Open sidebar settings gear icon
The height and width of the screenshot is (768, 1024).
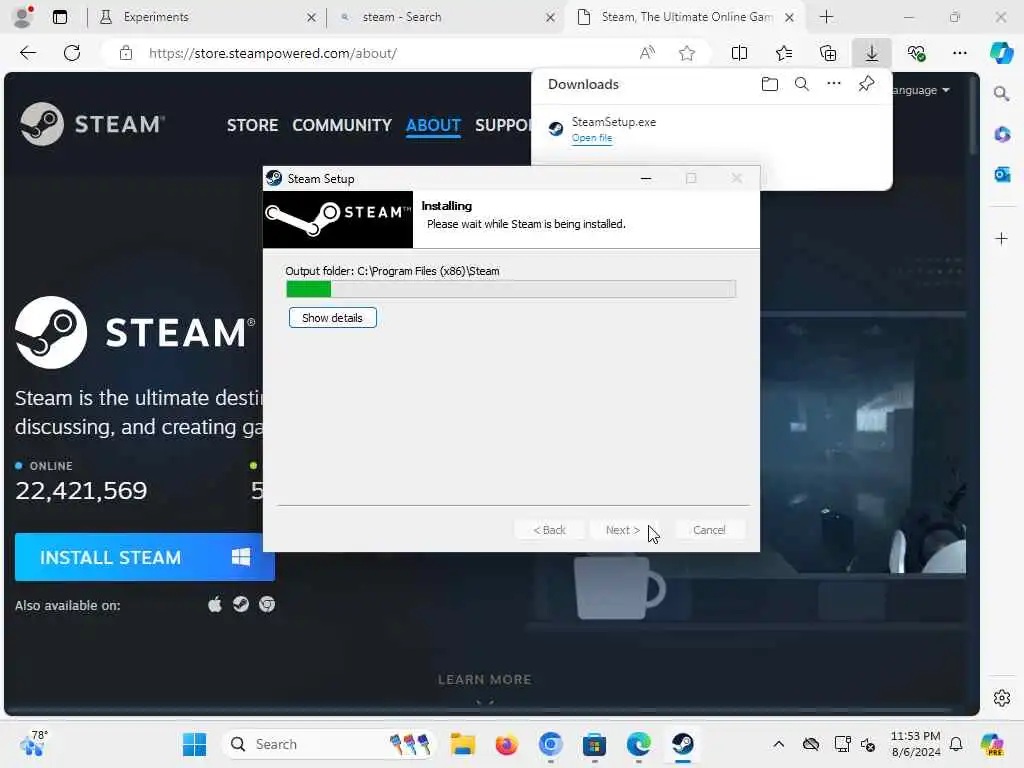click(x=1002, y=698)
